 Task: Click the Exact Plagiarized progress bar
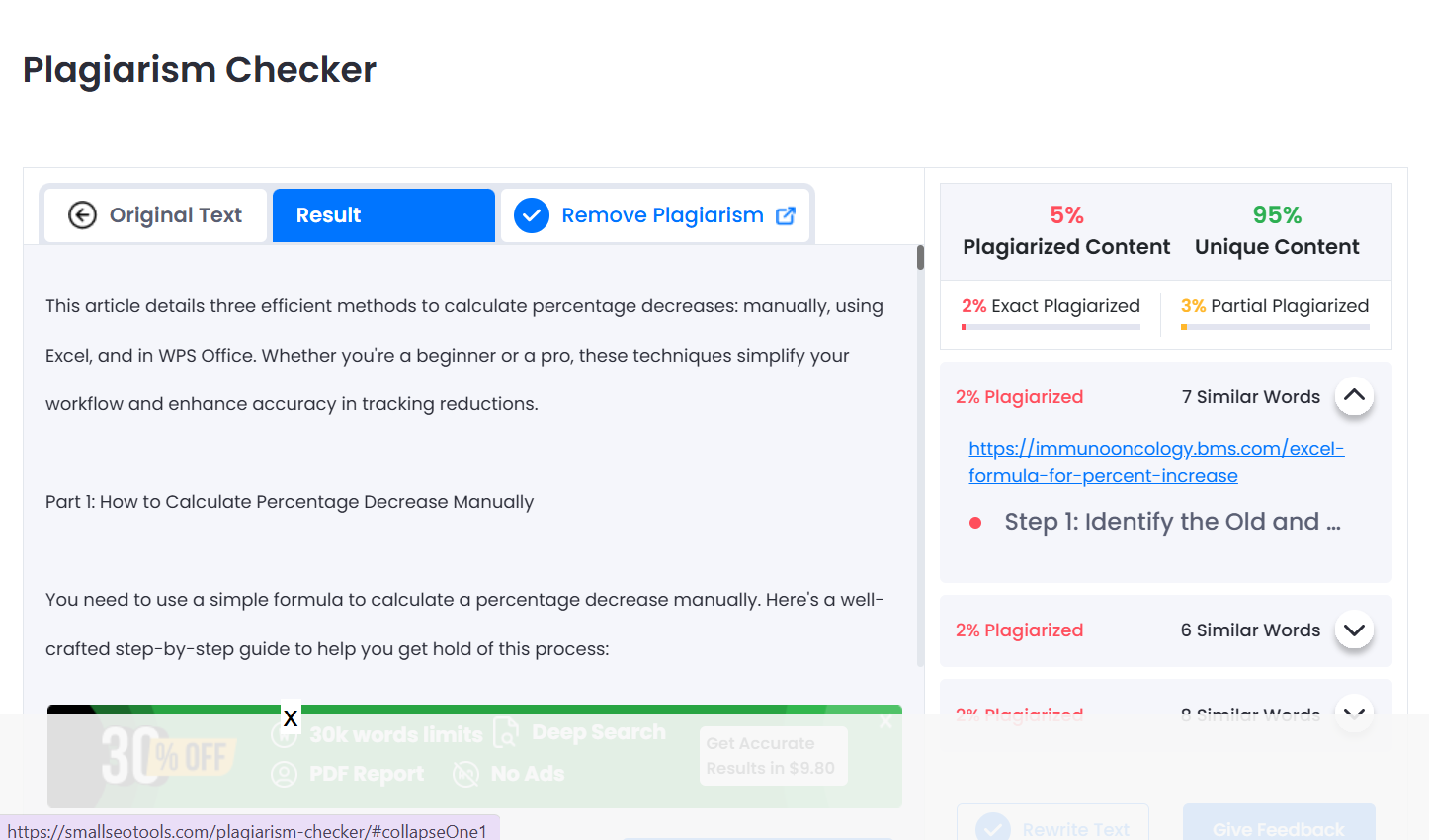[1051, 327]
